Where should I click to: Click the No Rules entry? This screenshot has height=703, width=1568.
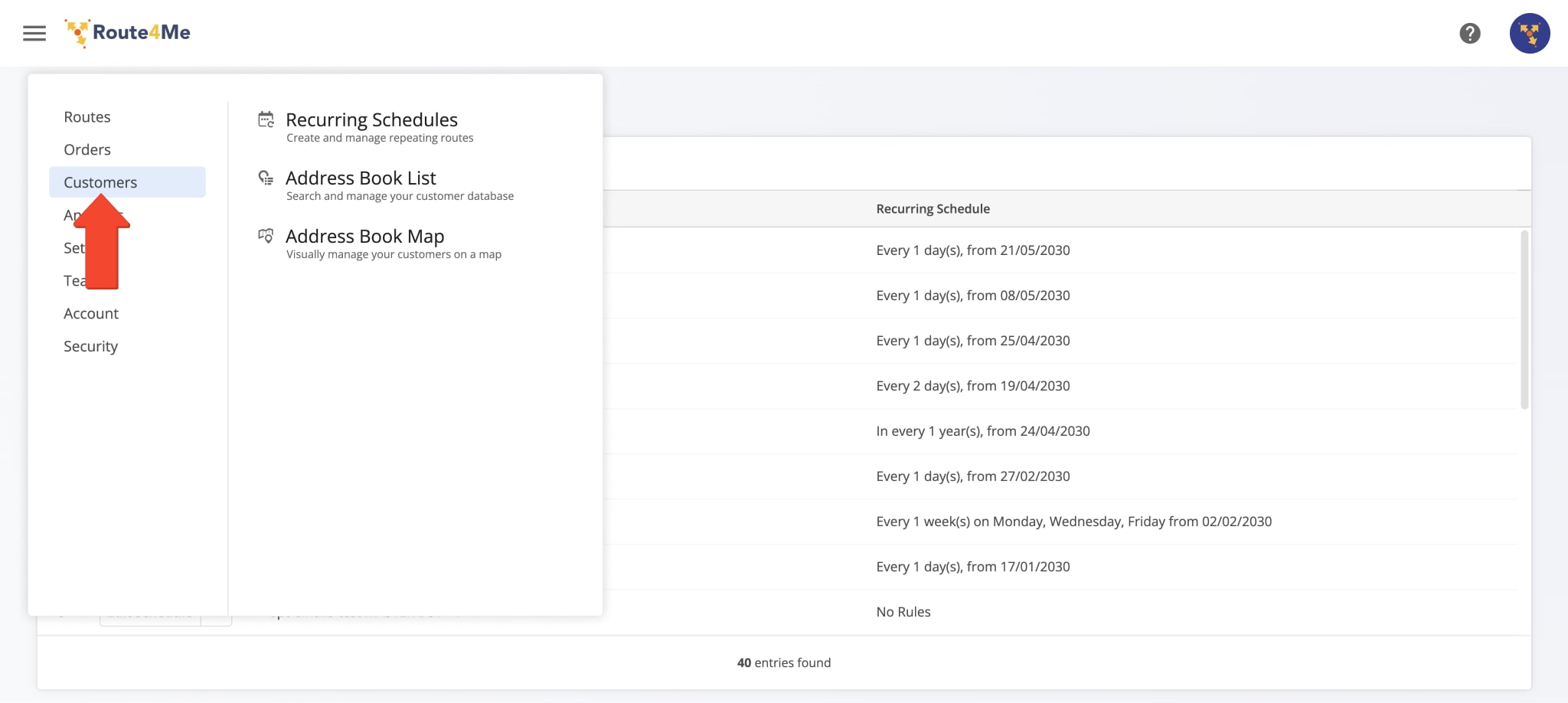pos(903,611)
